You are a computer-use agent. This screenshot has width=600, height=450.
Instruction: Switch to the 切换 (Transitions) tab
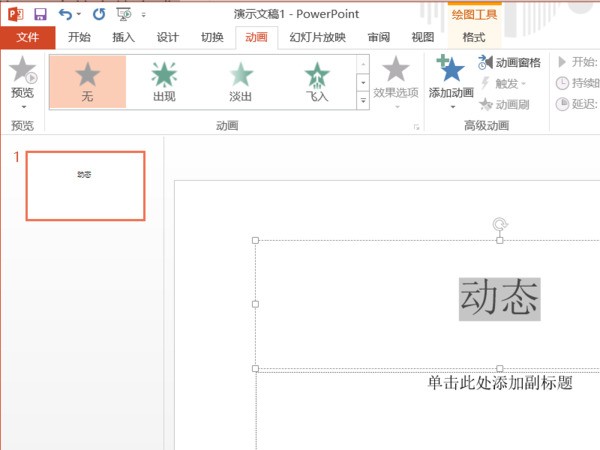tap(212, 38)
